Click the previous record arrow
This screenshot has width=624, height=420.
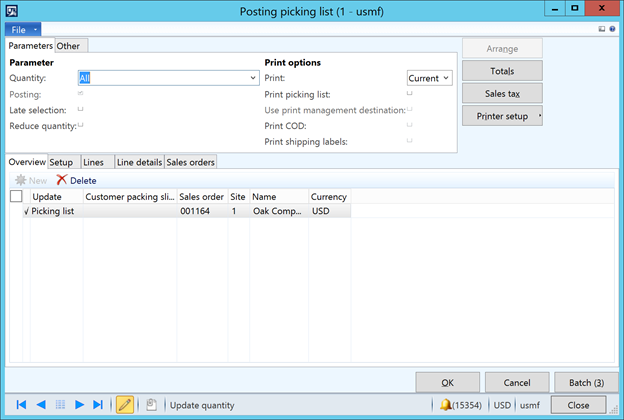(41, 405)
